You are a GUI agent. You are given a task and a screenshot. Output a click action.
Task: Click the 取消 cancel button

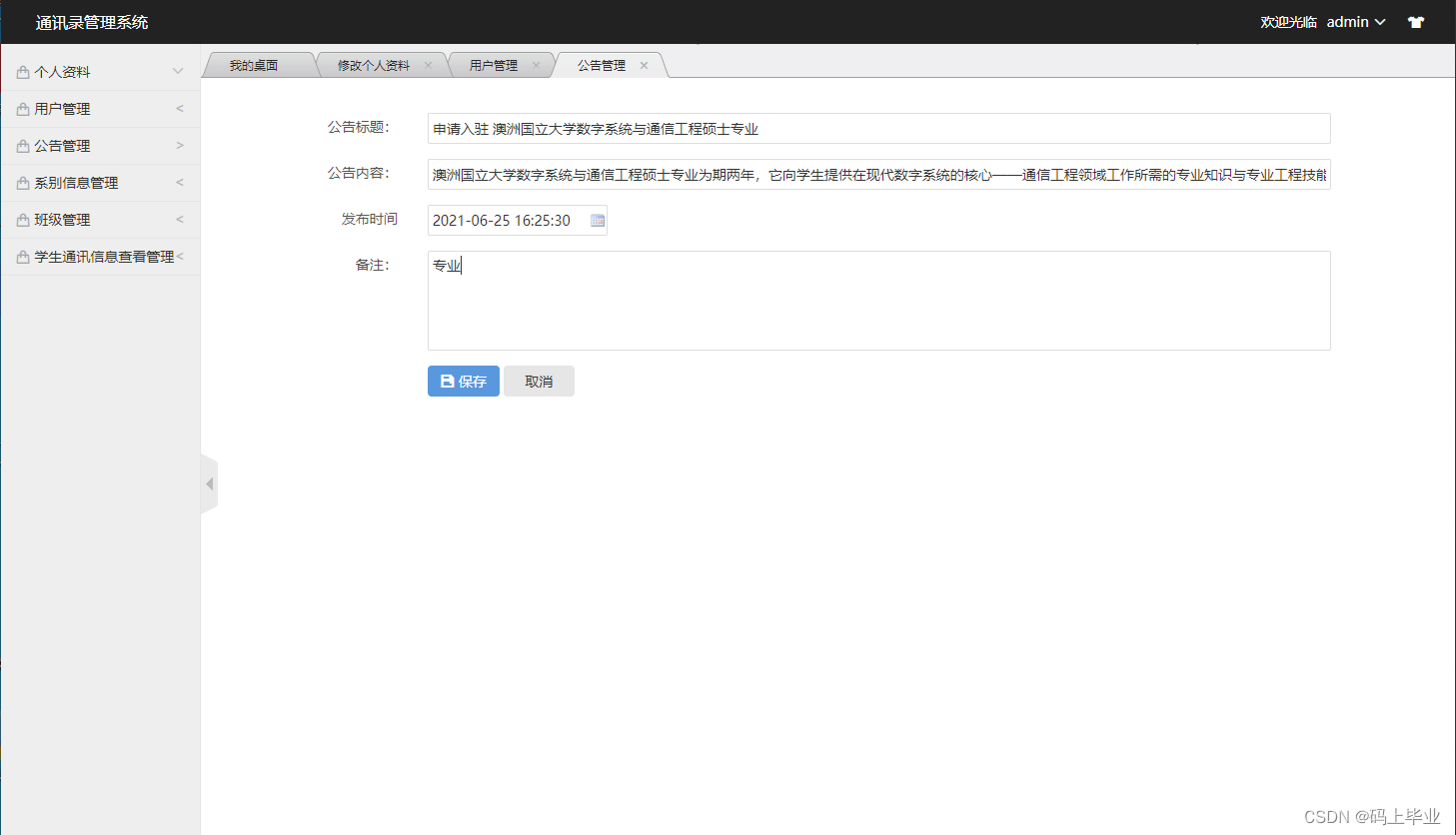click(539, 381)
